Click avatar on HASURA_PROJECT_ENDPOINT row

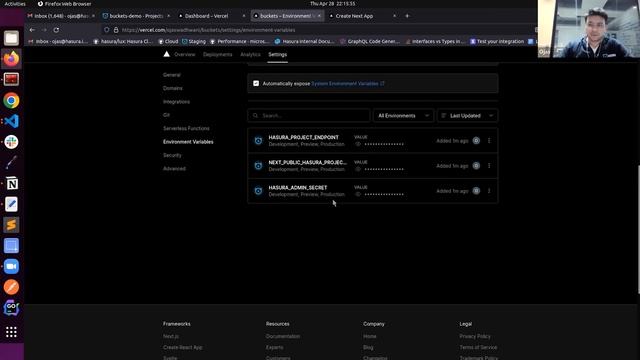476,140
